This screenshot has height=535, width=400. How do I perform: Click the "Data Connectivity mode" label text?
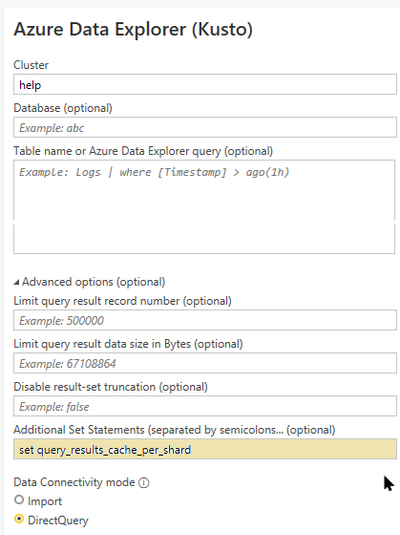pyautogui.click(x=74, y=482)
